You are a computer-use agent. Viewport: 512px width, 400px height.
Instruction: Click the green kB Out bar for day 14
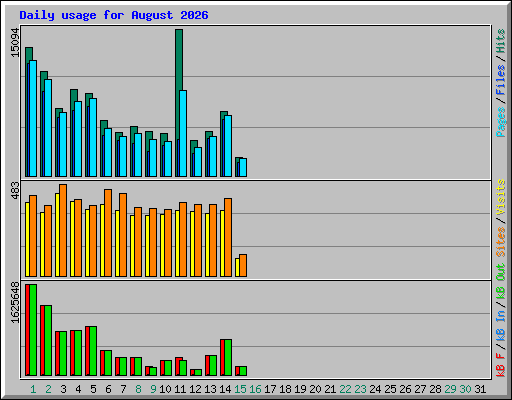(x=228, y=358)
